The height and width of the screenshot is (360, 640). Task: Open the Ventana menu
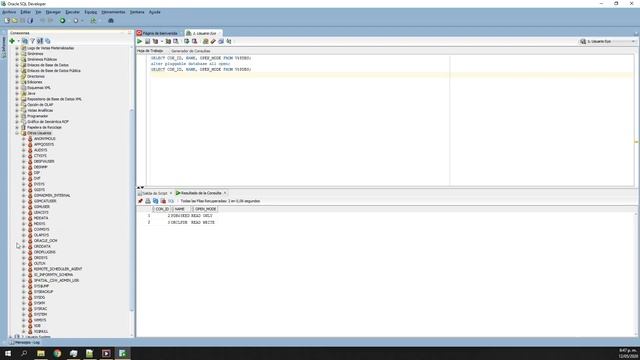pyautogui.click(x=137, y=12)
